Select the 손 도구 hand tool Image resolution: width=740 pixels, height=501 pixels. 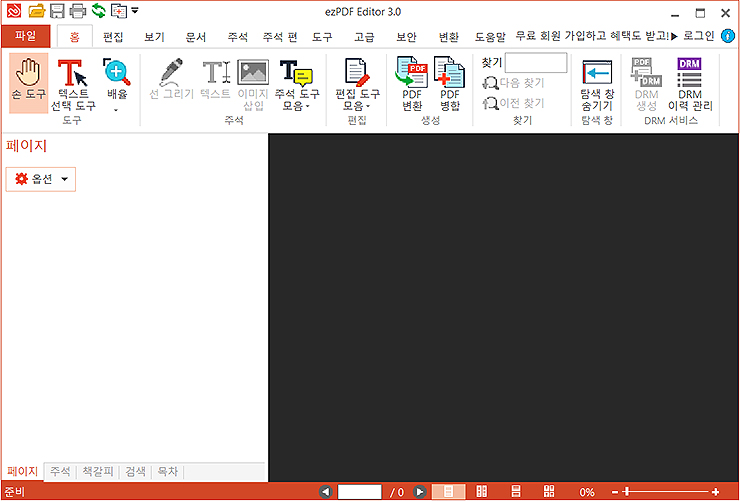click(29, 83)
